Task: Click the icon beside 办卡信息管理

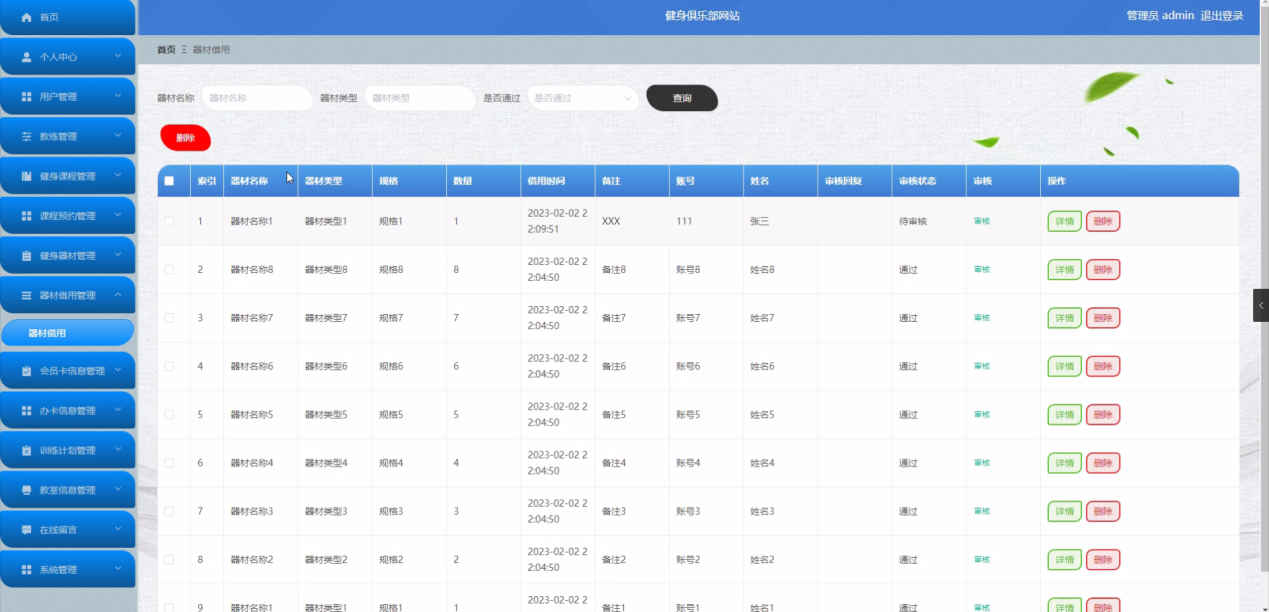Action: (27, 411)
